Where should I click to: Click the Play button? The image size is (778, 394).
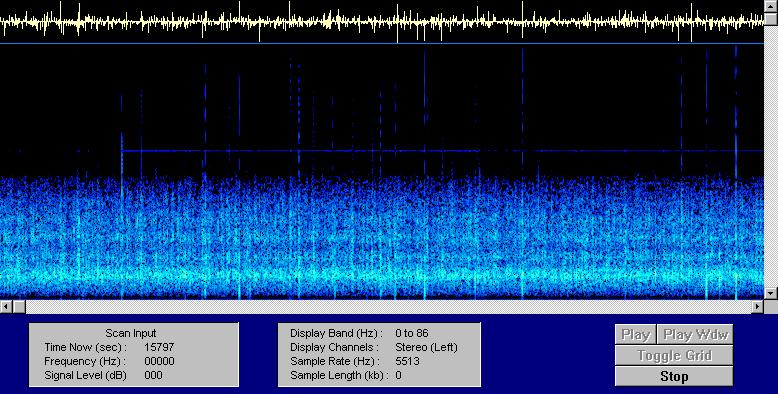(636, 334)
